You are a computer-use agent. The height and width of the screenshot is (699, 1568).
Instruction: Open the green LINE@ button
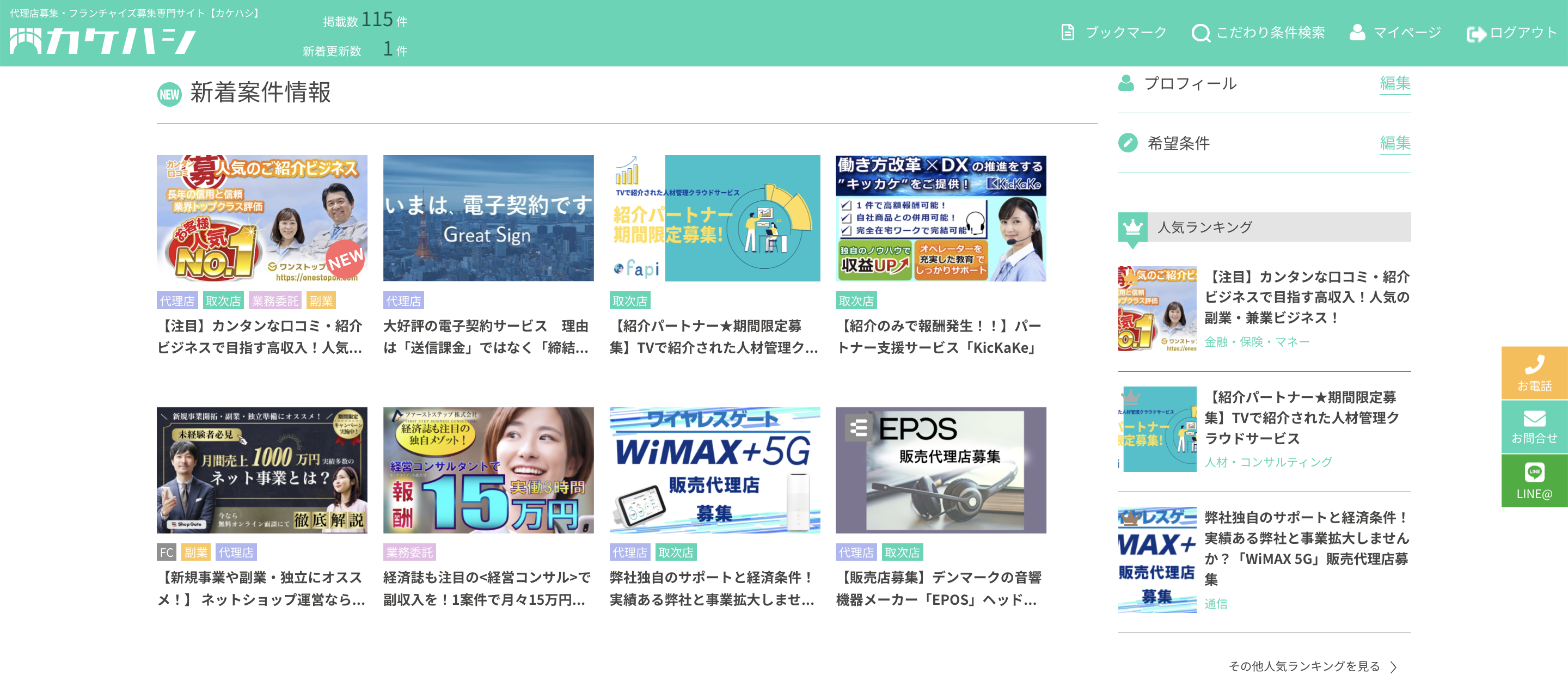[x=1534, y=480]
